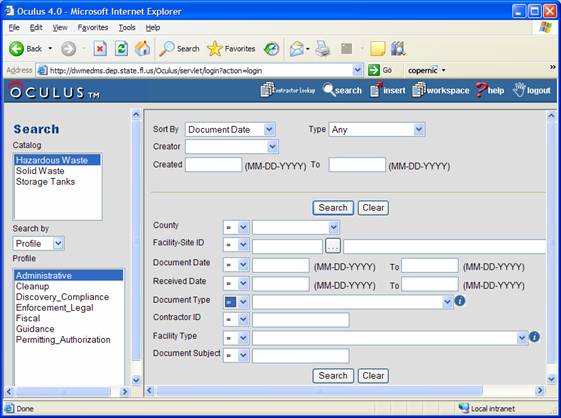
Task: Open the Oculus insert function
Action: click(388, 90)
